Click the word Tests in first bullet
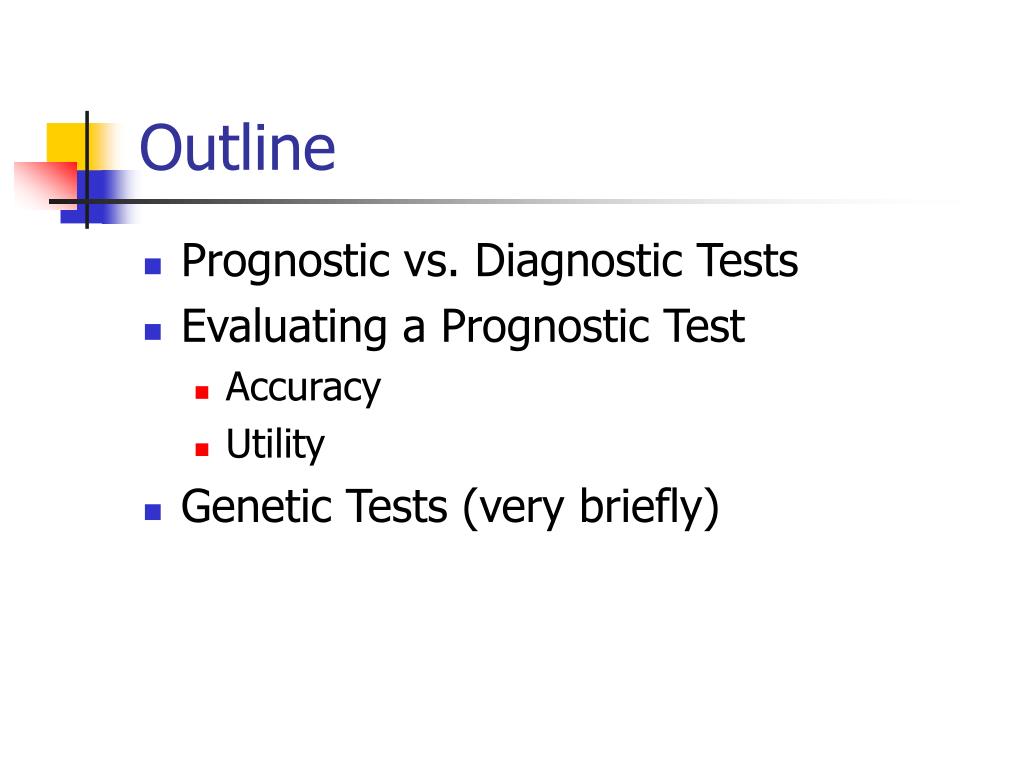The height and width of the screenshot is (768, 1024). [747, 260]
